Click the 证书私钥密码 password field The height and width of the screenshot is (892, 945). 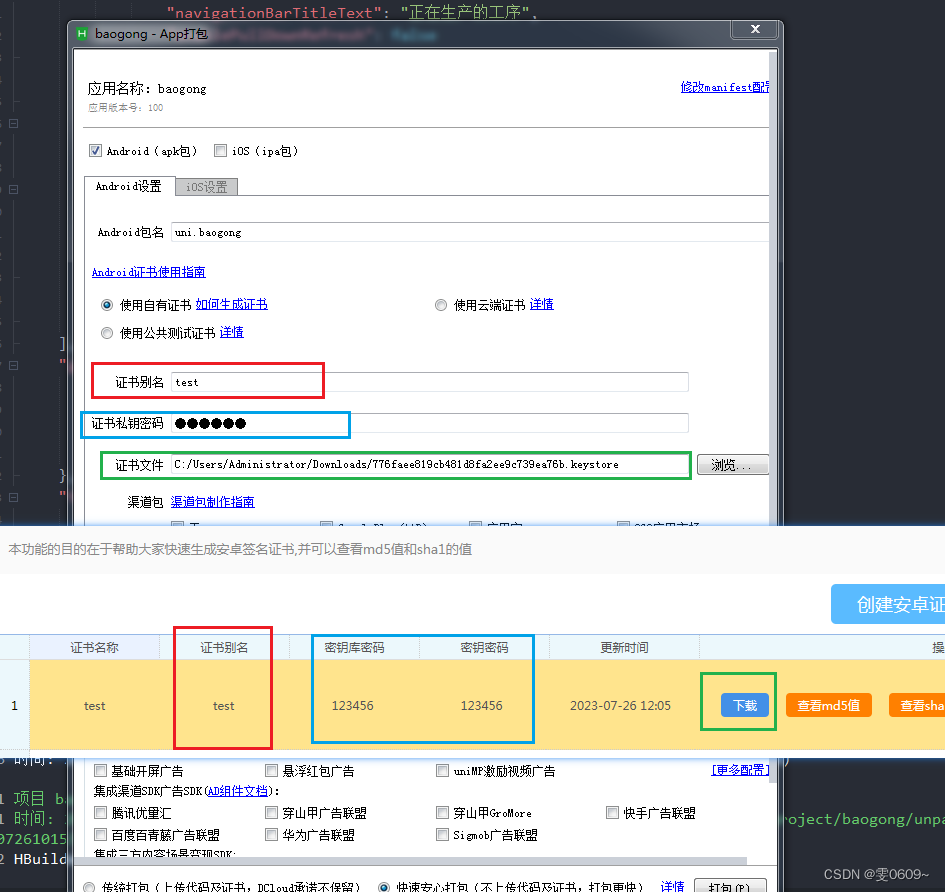(x=430, y=423)
